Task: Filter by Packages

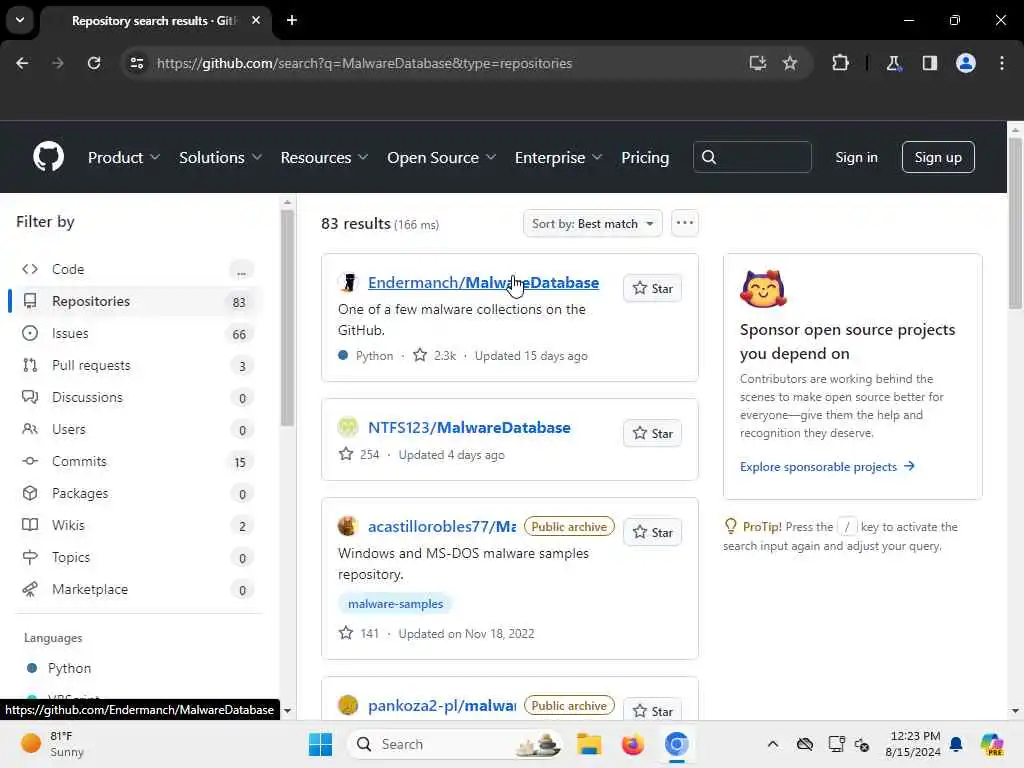Action: pos(137,493)
